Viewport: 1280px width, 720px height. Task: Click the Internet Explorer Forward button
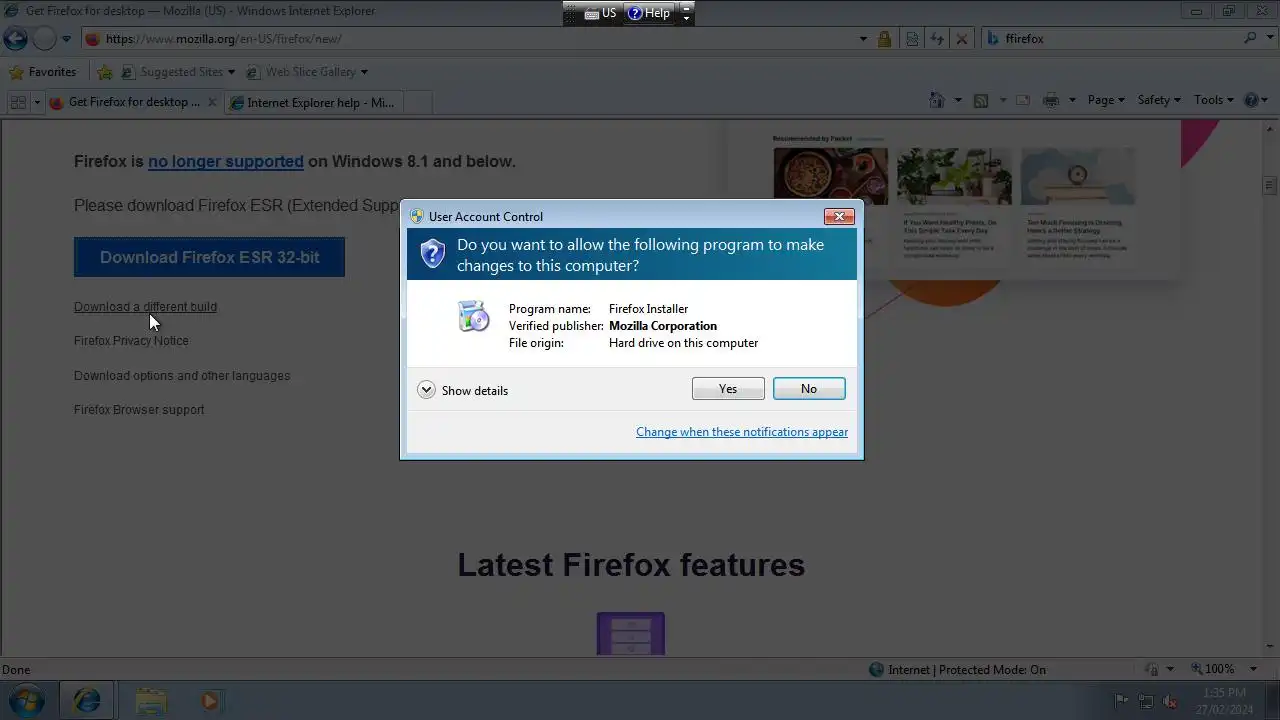45,39
